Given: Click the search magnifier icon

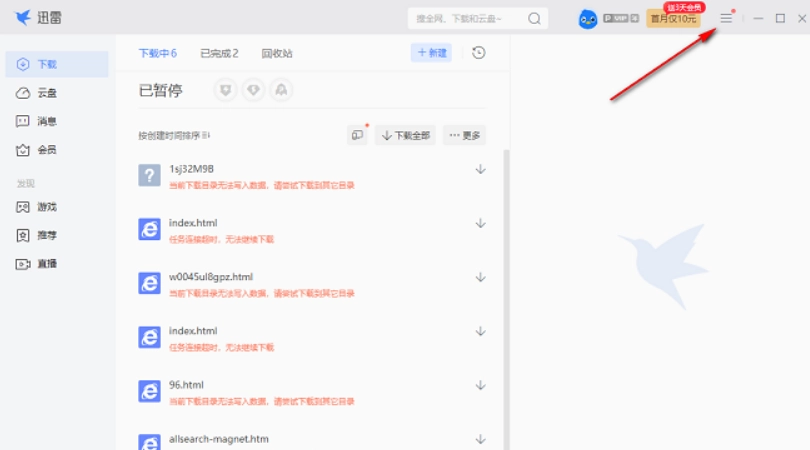Looking at the screenshot, I should [534, 18].
